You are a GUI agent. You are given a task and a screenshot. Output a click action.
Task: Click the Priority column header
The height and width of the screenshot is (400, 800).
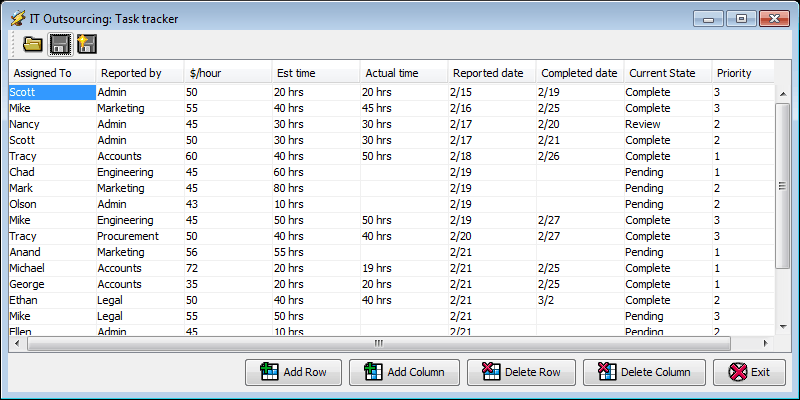click(x=743, y=73)
